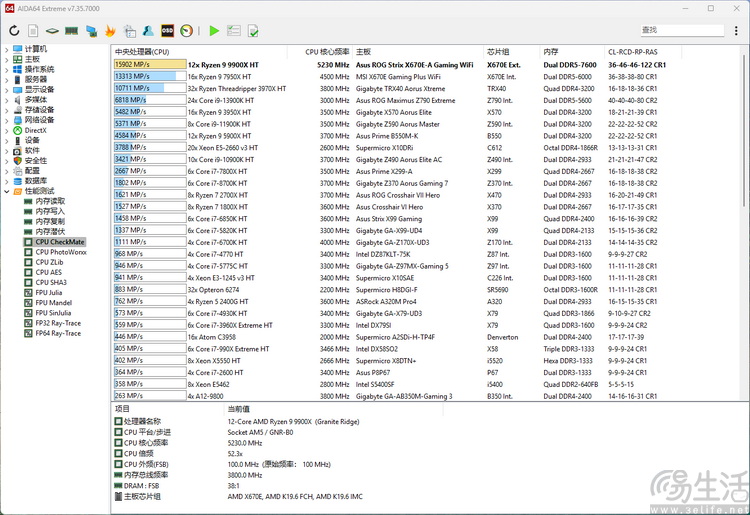This screenshot has width=750, height=515.
Task: Open the three-dot menu at top right
Action: (x=736, y=31)
